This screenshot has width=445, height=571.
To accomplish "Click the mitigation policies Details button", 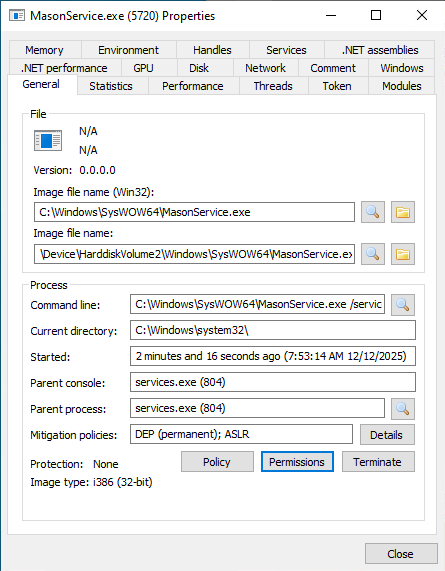I will pyautogui.click(x=387, y=434).
